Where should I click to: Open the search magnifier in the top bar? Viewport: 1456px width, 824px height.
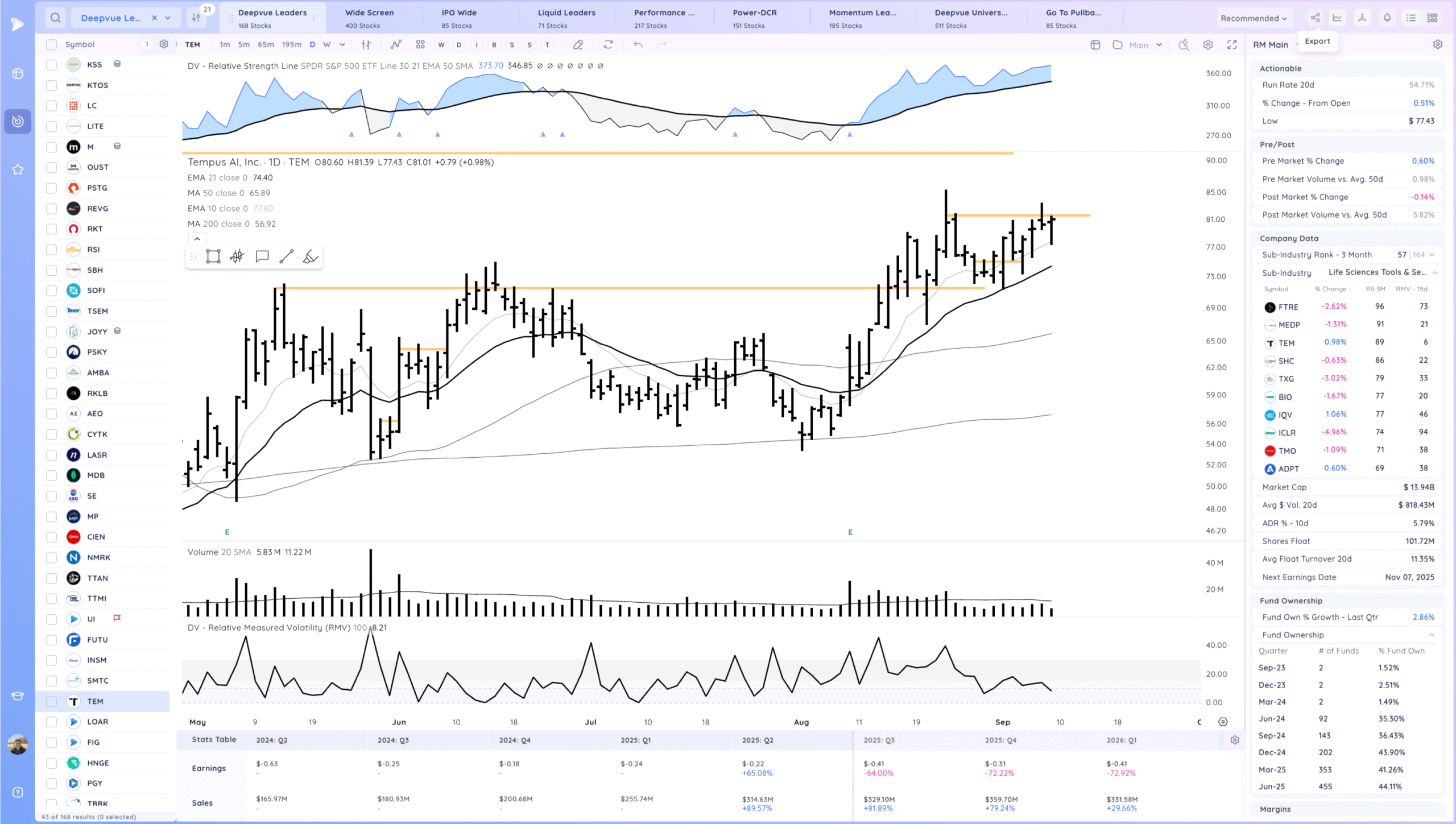(x=55, y=18)
